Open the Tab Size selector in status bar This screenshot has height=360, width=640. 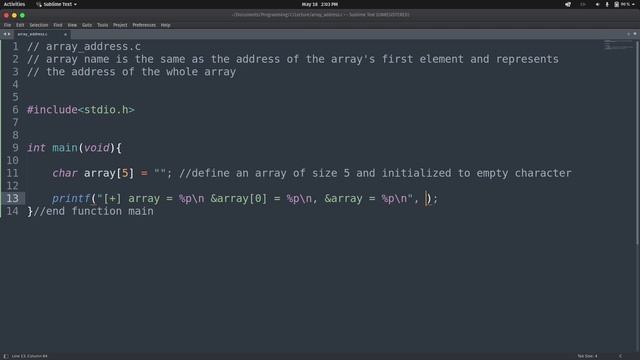click(587, 356)
